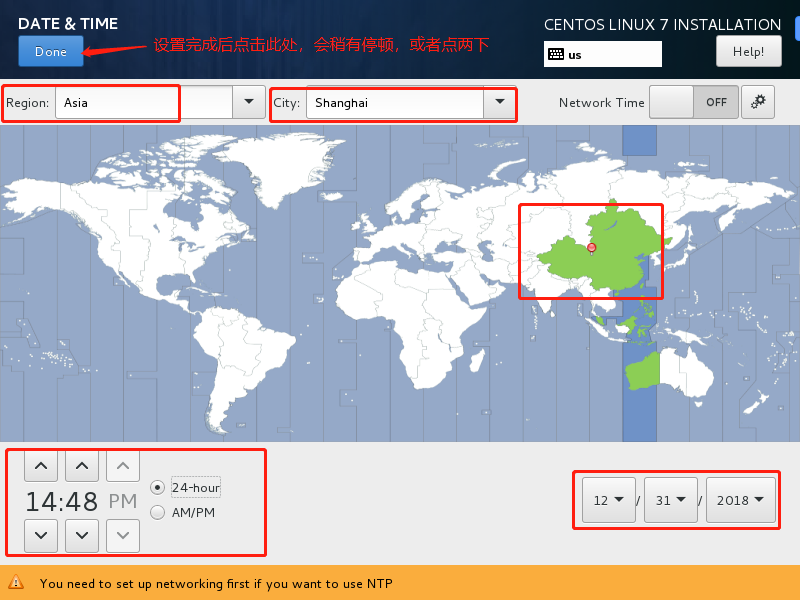Image resolution: width=800 pixels, height=600 pixels.
Task: Click the NTP warning triangle icon
Action: click(x=16, y=582)
